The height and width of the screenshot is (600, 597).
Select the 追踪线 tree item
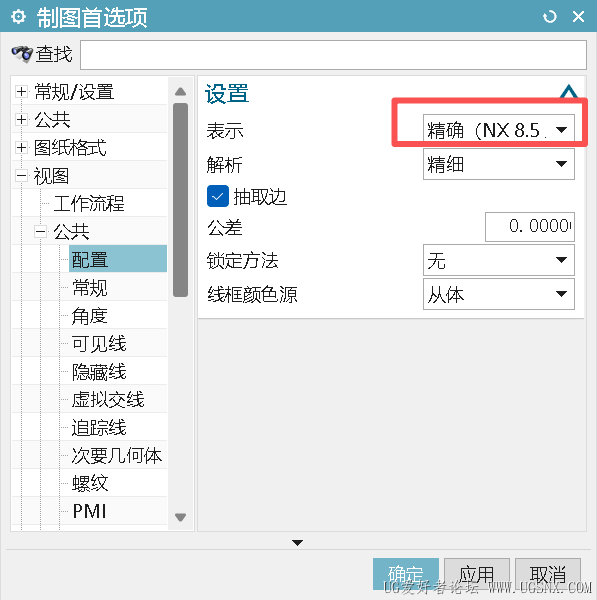coord(99,427)
